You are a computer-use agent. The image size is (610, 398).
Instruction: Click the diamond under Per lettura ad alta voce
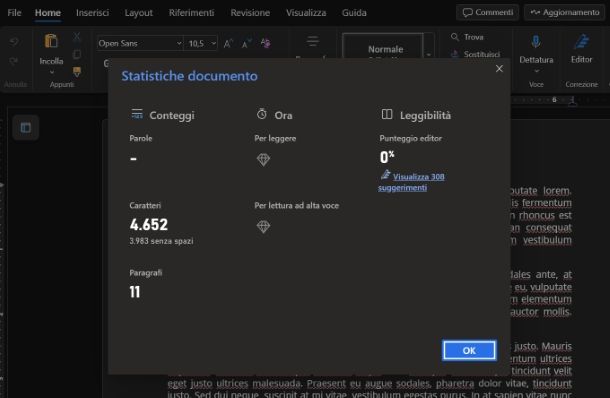263,227
